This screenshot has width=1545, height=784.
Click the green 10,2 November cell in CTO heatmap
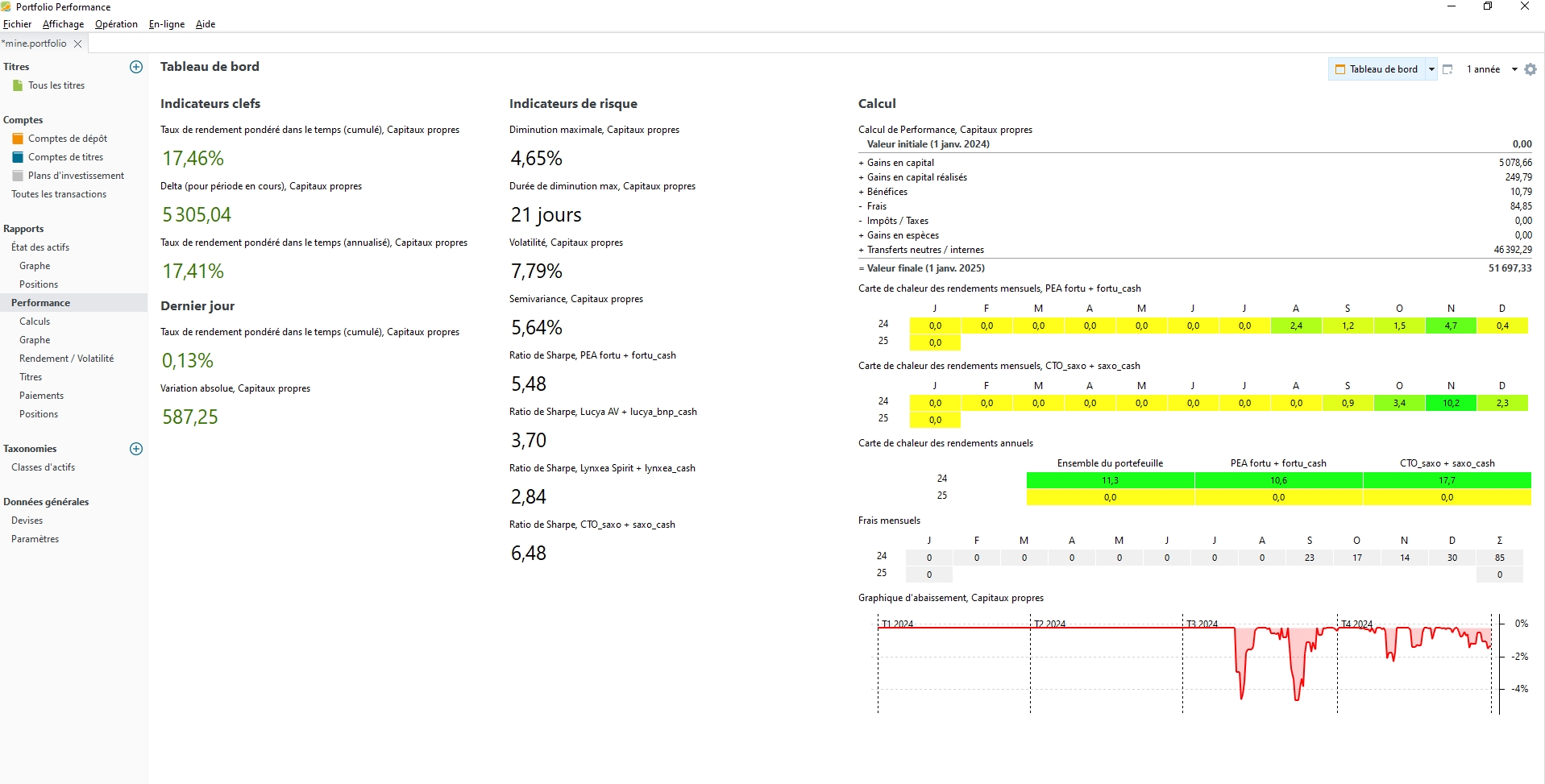click(x=1451, y=403)
